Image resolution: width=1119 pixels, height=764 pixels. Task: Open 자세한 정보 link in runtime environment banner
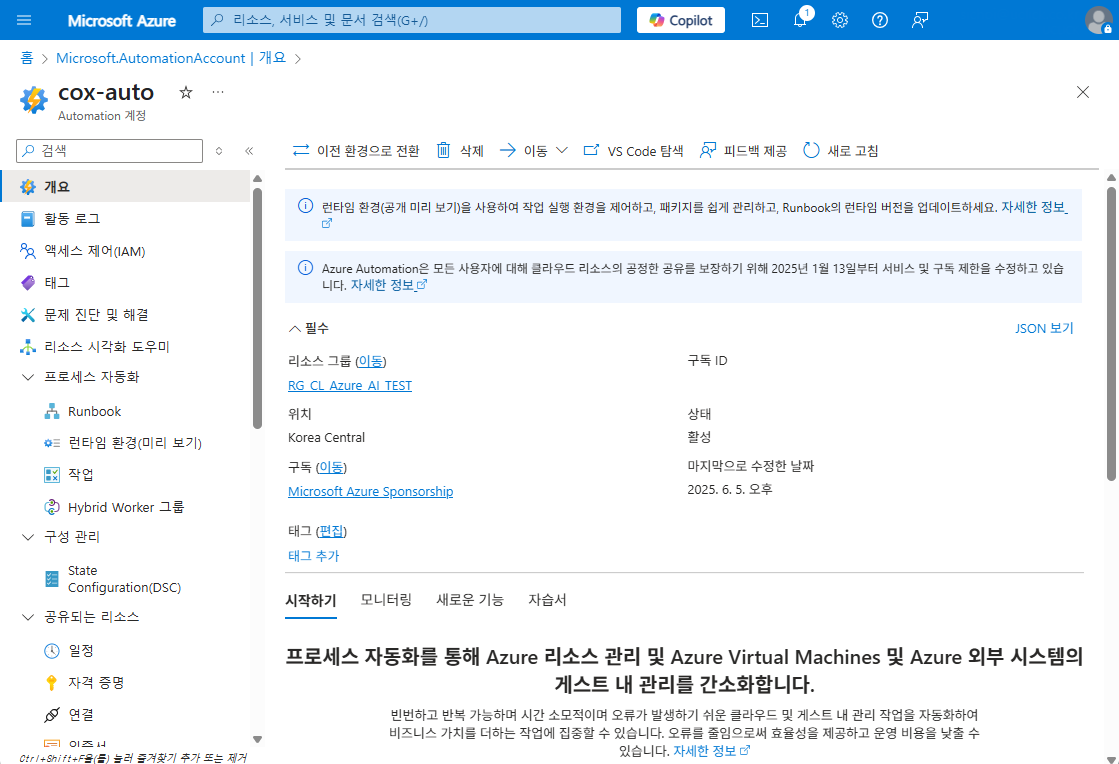[x=1034, y=208]
